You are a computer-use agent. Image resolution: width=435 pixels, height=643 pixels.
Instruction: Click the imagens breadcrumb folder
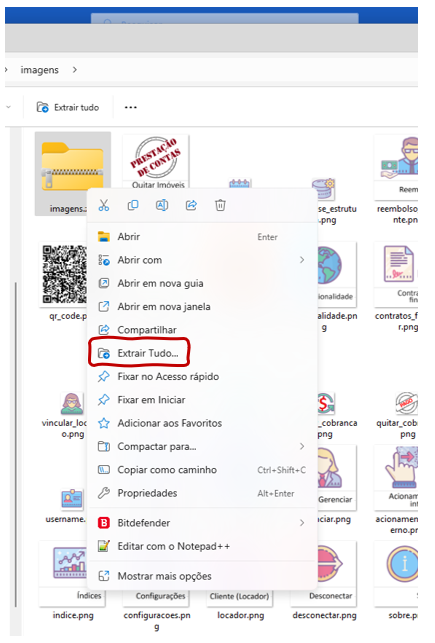coord(40,70)
